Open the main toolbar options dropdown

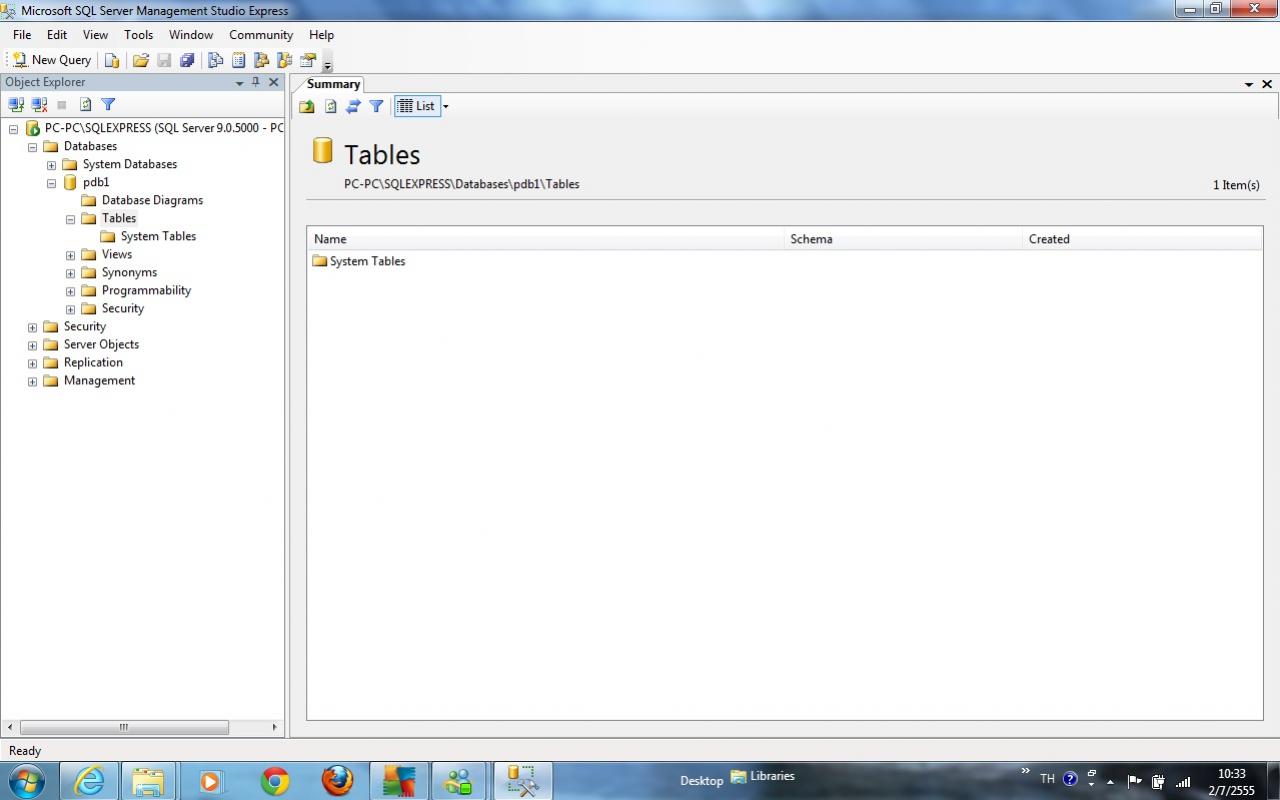click(327, 64)
